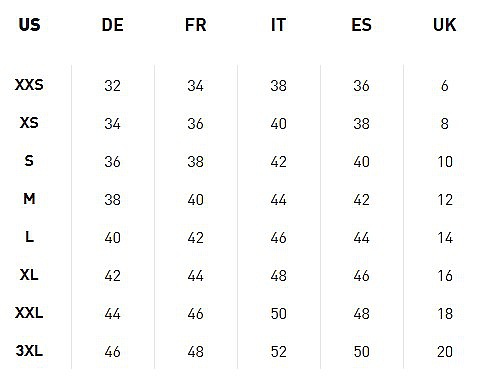
Task: Select the ES column header
Action: [361, 25]
